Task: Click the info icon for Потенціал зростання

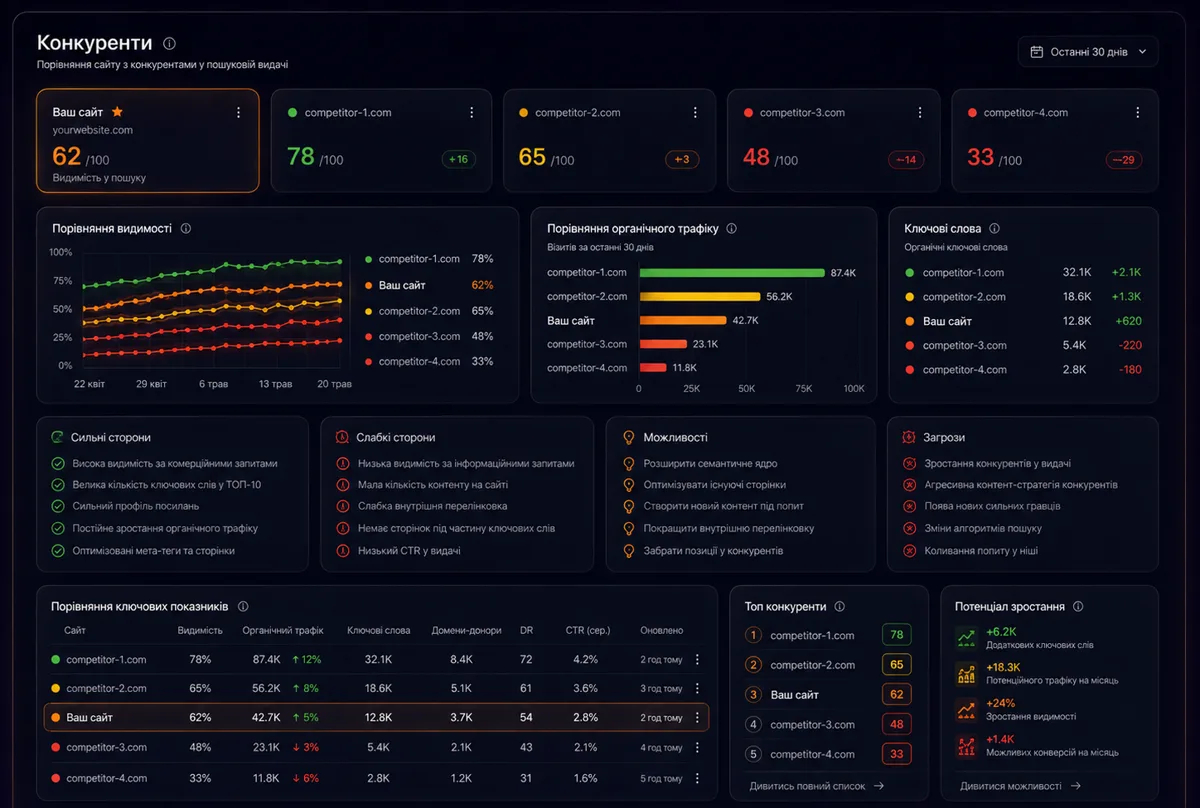Action: point(1078,607)
